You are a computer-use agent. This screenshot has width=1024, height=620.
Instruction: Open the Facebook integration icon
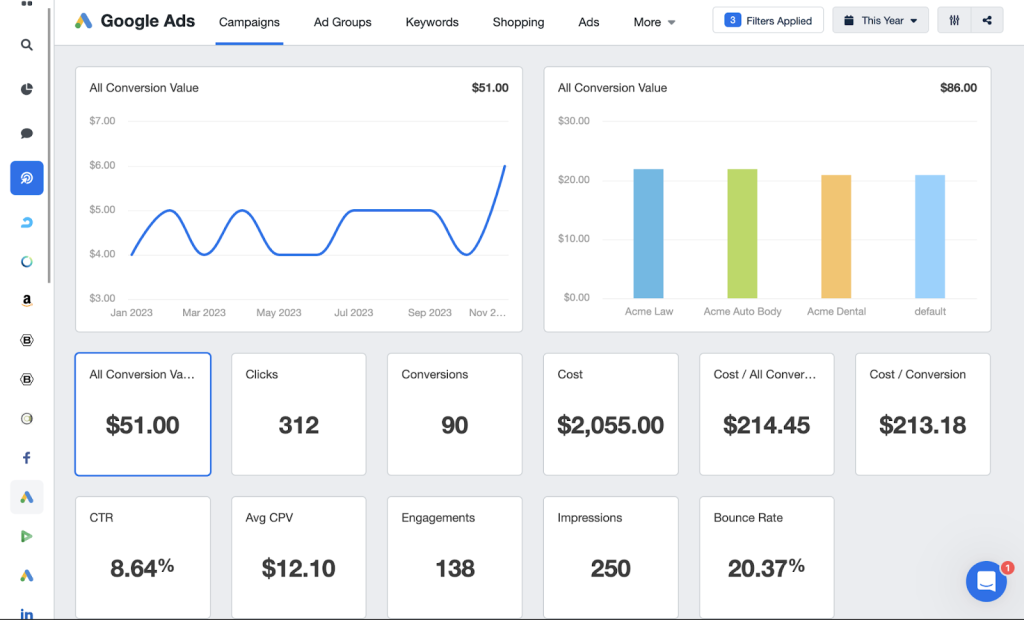coord(27,457)
